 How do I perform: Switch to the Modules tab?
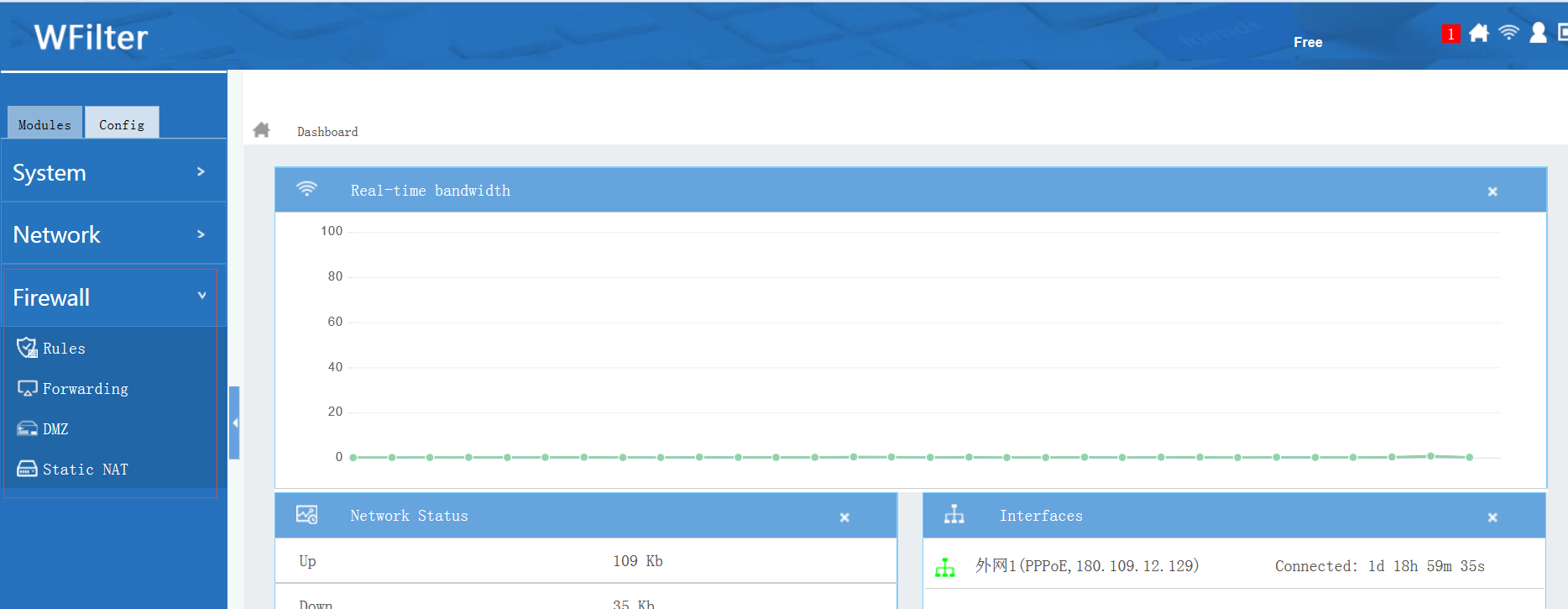click(45, 124)
